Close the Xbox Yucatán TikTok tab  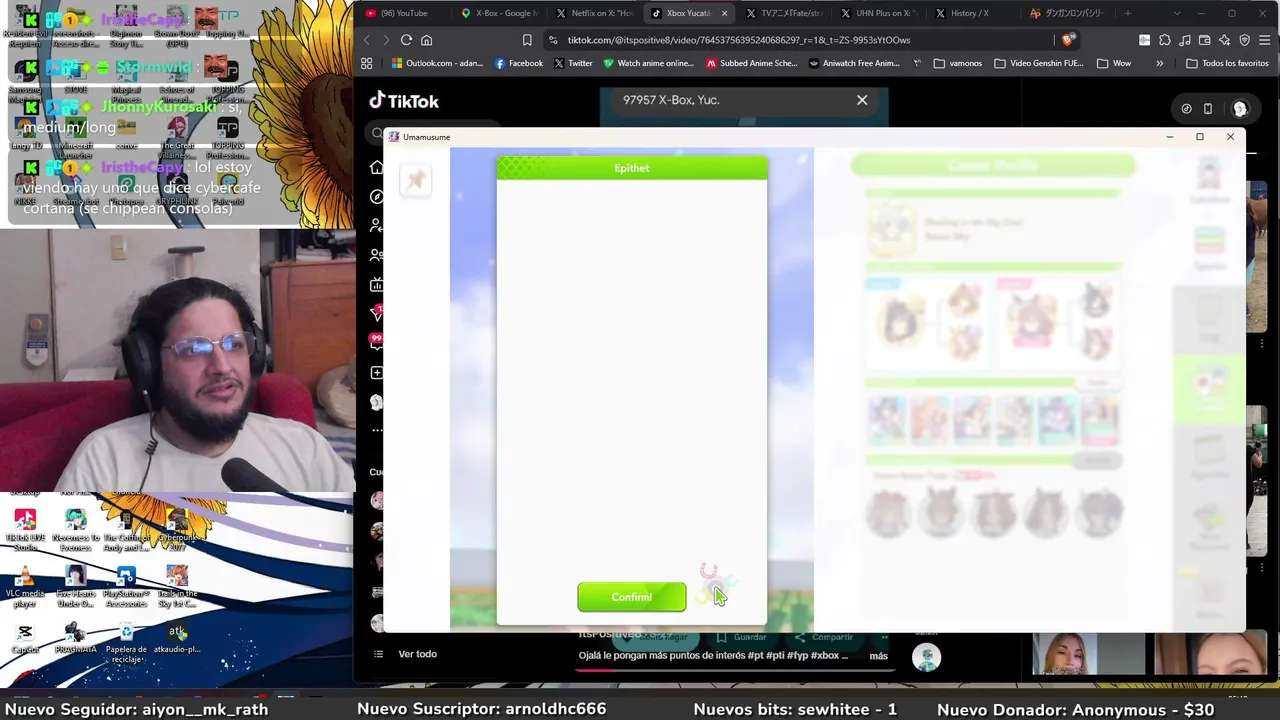tap(724, 13)
